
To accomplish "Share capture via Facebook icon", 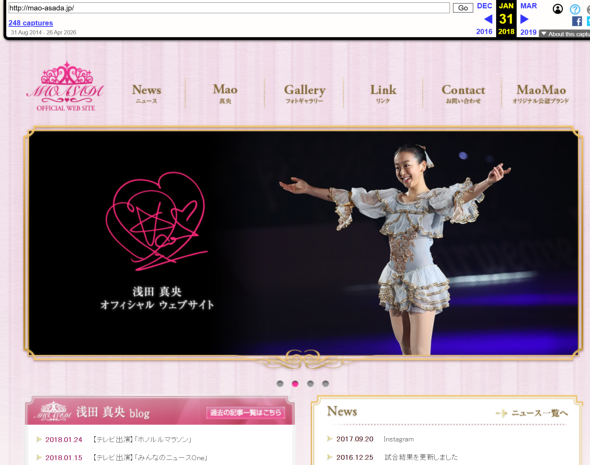I will (x=576, y=21).
